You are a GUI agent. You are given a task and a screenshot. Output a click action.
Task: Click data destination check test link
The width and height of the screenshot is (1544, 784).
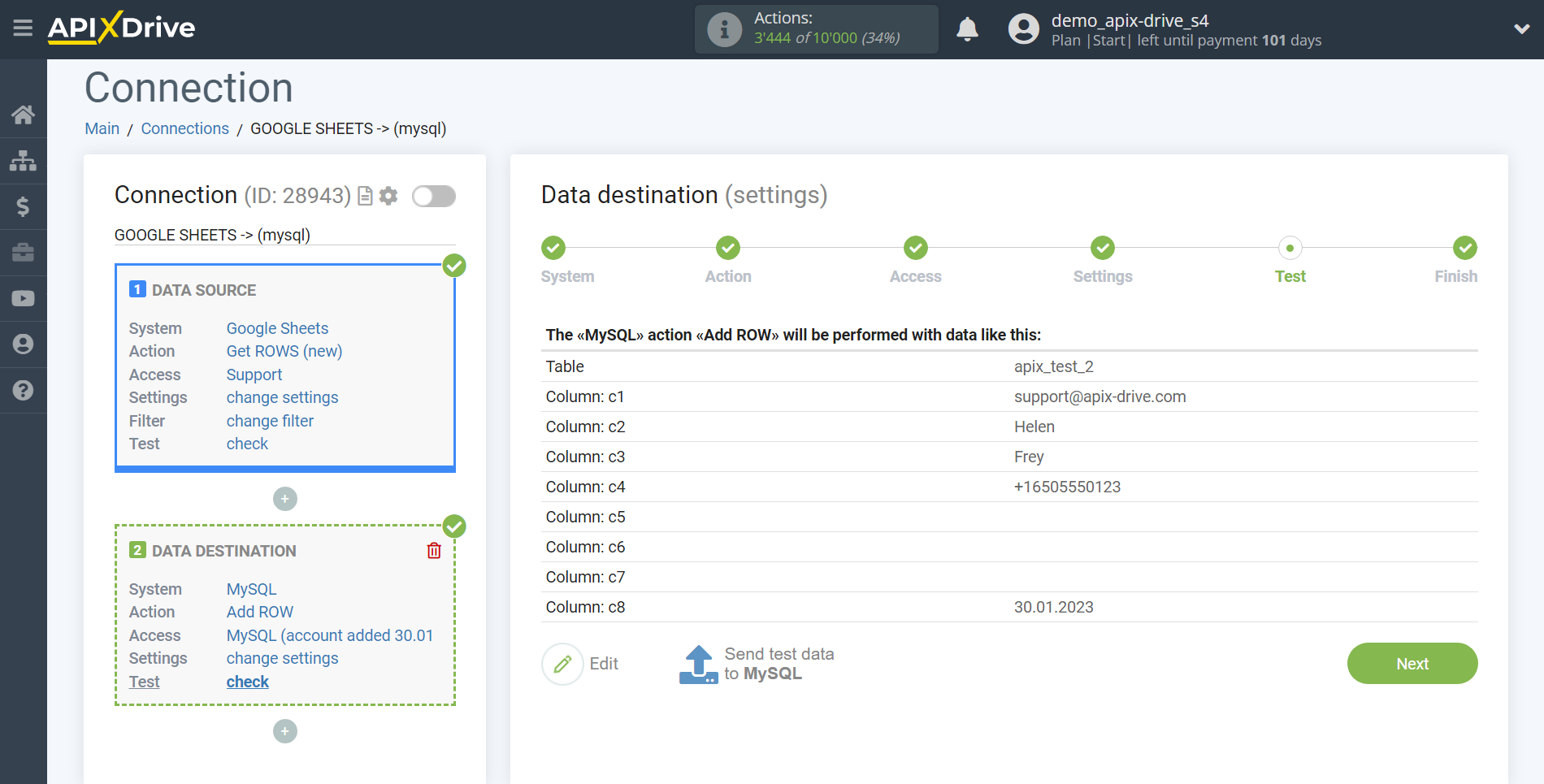(x=248, y=682)
